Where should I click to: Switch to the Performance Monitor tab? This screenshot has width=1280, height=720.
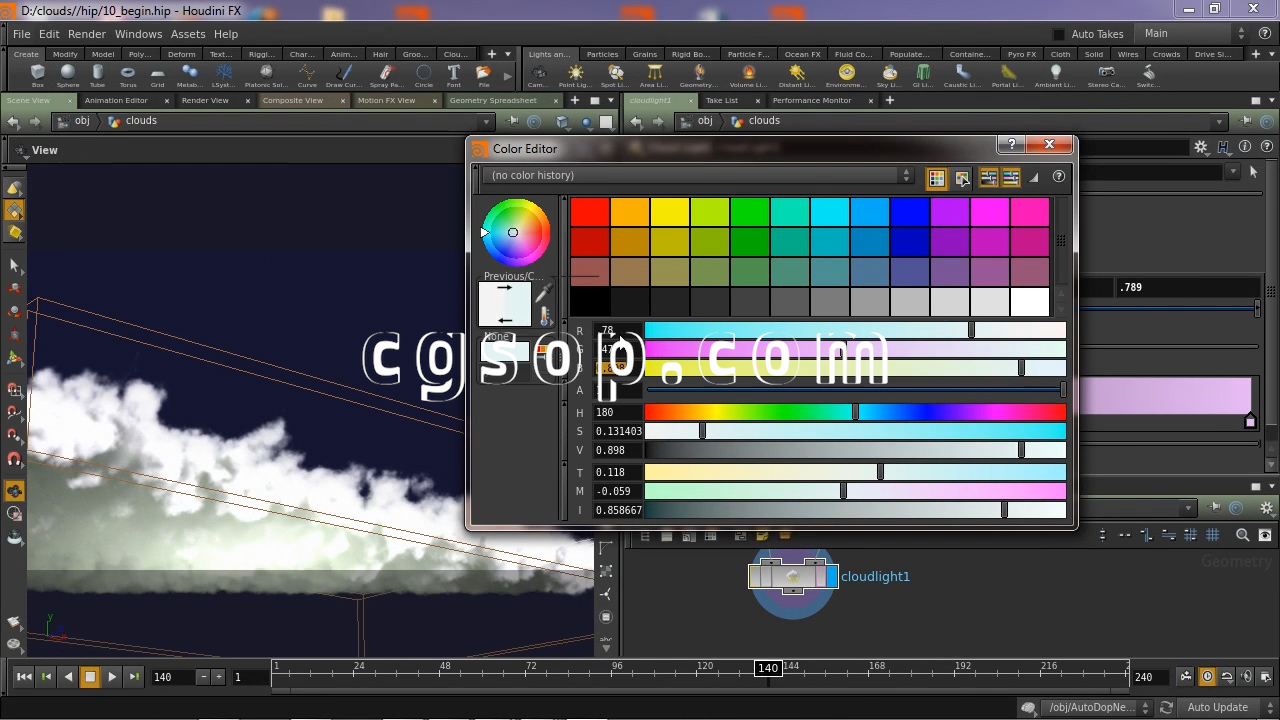pyautogui.click(x=812, y=100)
